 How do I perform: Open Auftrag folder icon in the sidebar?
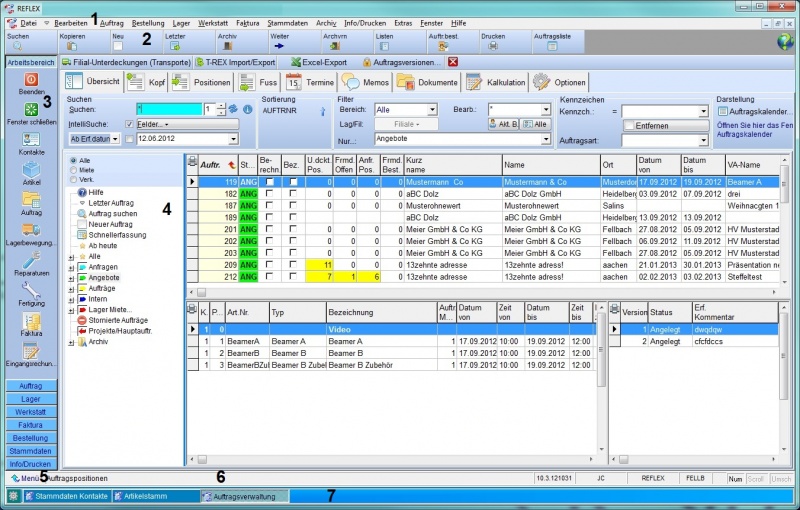click(x=31, y=199)
